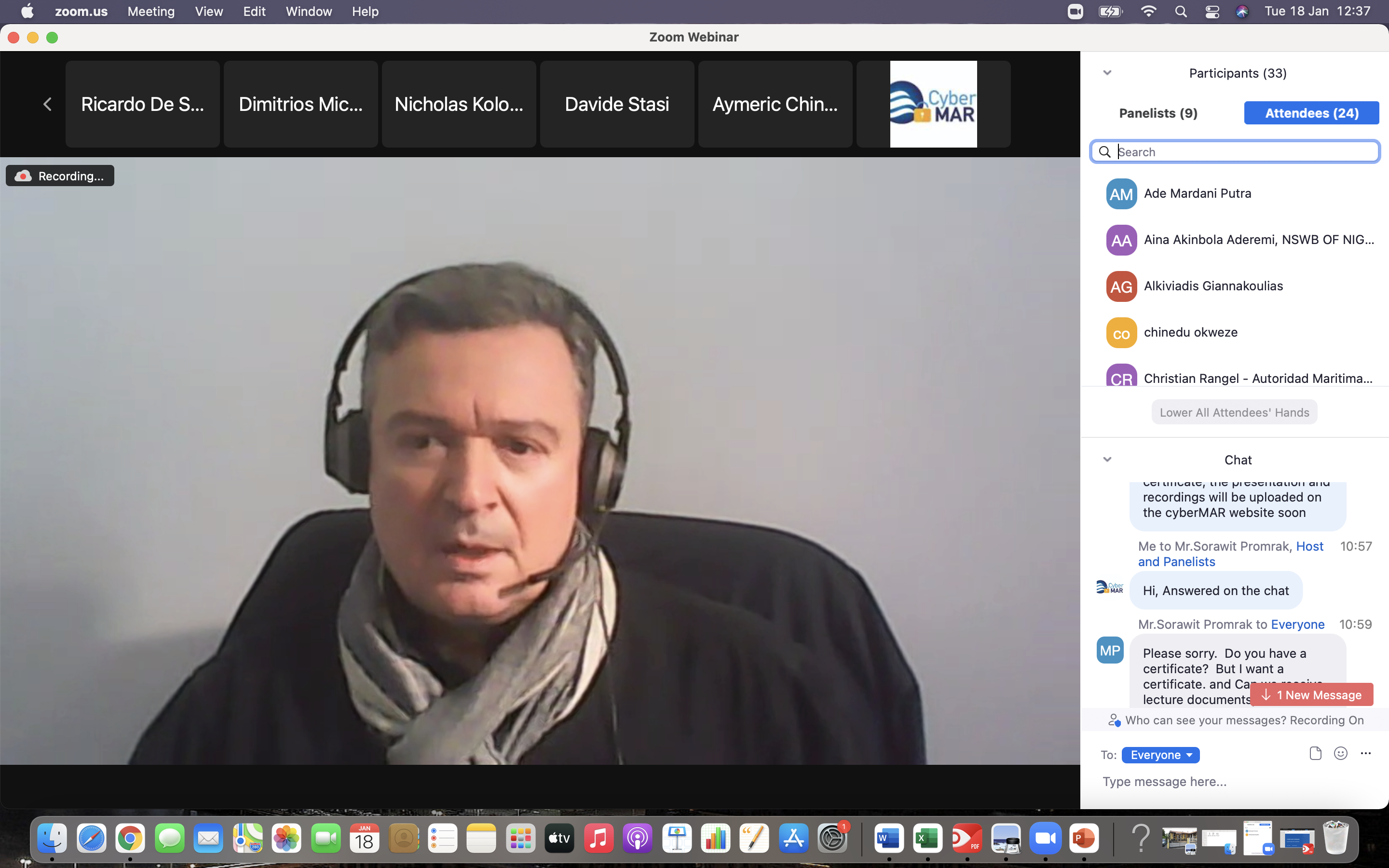Collapse the Participants panel chevron
The image size is (1389, 868).
pyautogui.click(x=1107, y=73)
